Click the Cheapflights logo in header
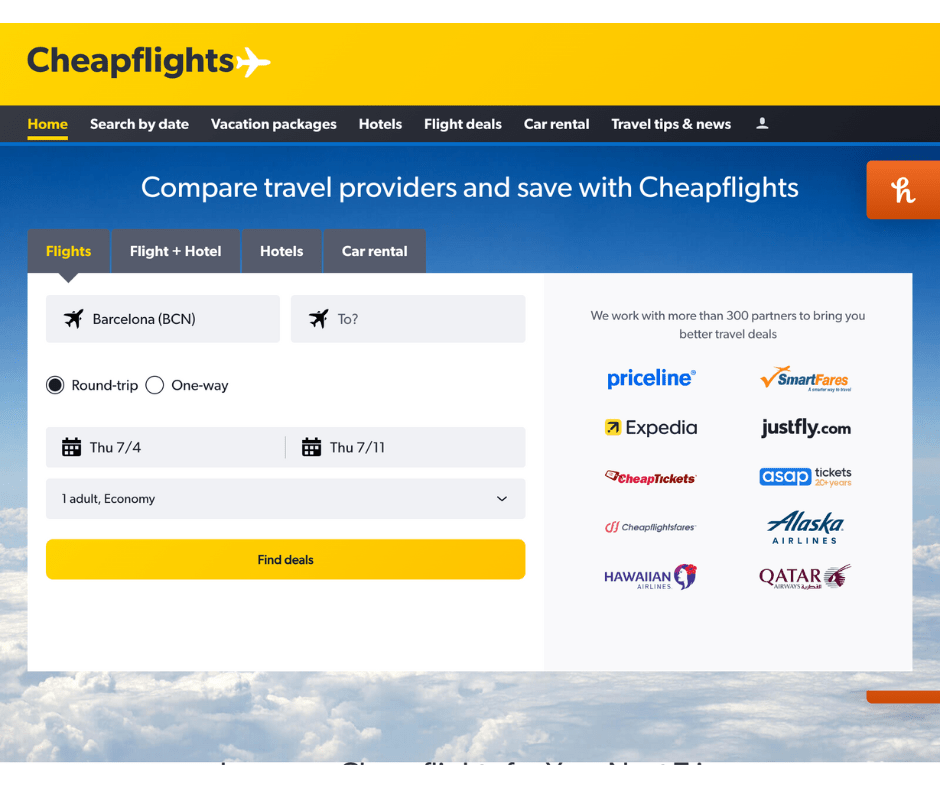This screenshot has width=940, height=788. 148,62
